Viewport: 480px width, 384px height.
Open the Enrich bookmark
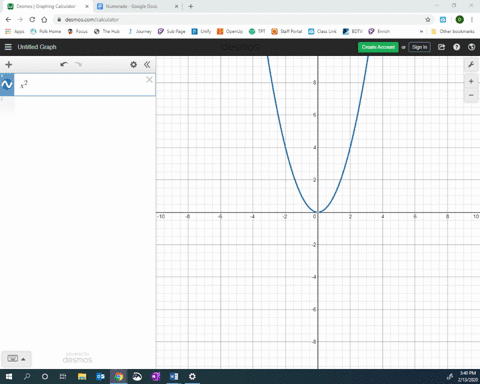coord(379,31)
